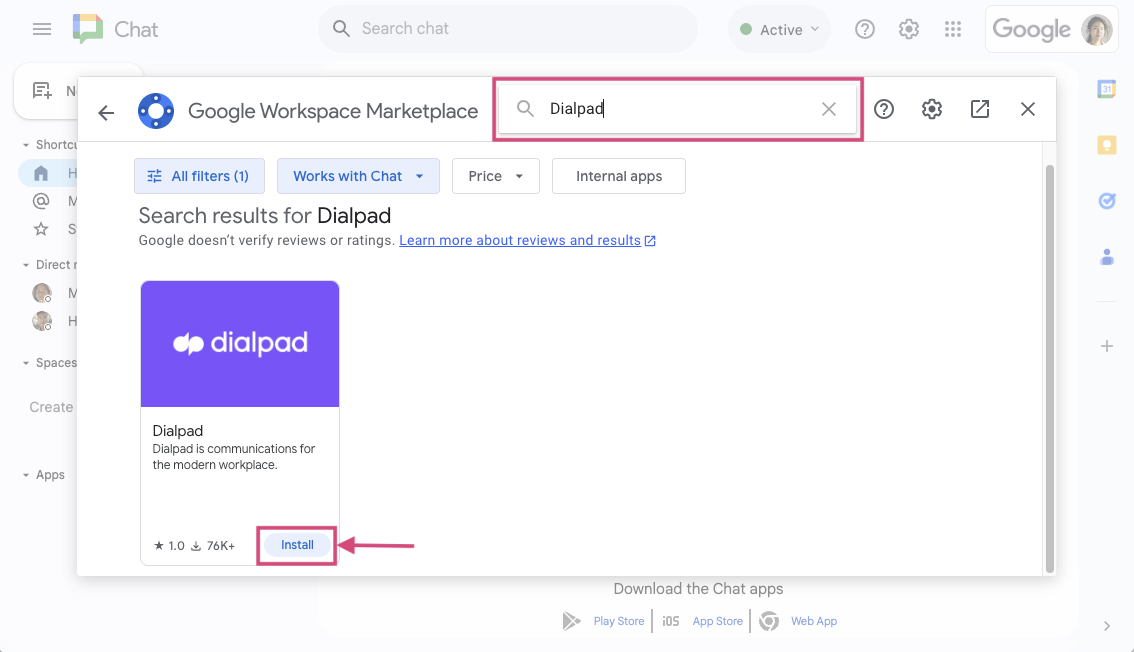Collapse the Spaces section
This screenshot has width=1134, height=652.
[26, 363]
